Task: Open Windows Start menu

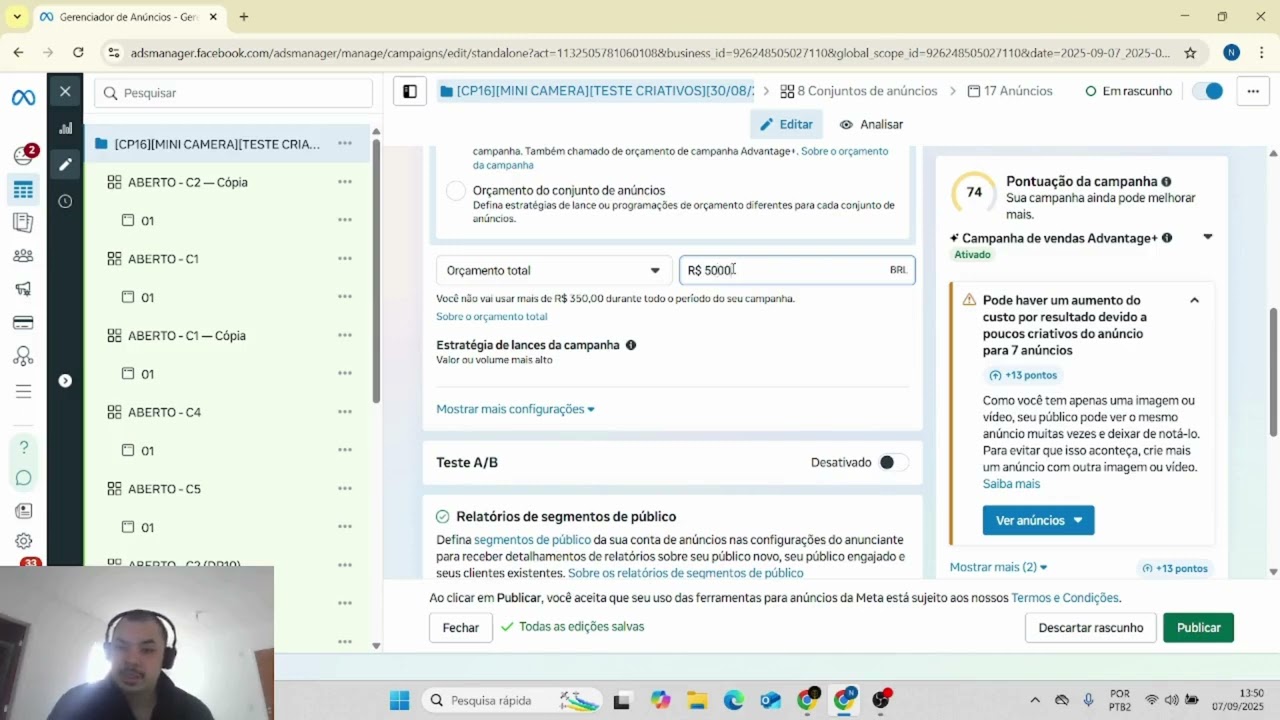Action: coord(399,700)
